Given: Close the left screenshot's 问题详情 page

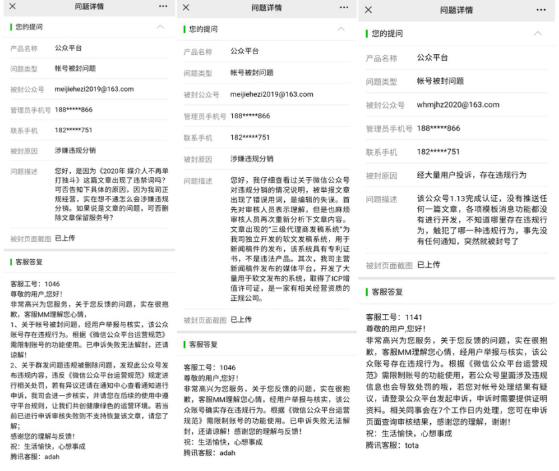Looking at the screenshot, I should tap(12, 6).
